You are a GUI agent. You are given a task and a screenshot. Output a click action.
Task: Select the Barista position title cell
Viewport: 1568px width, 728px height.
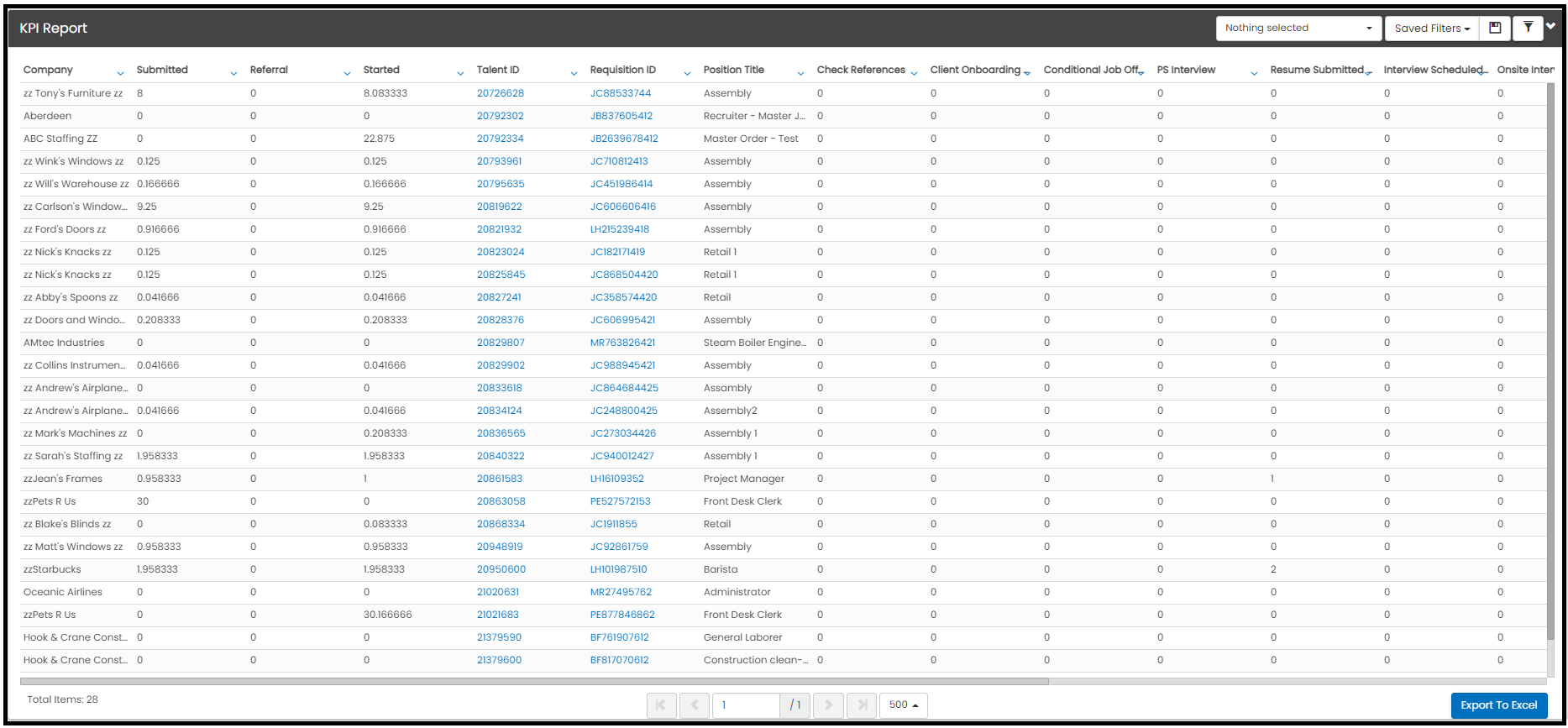[721, 569]
